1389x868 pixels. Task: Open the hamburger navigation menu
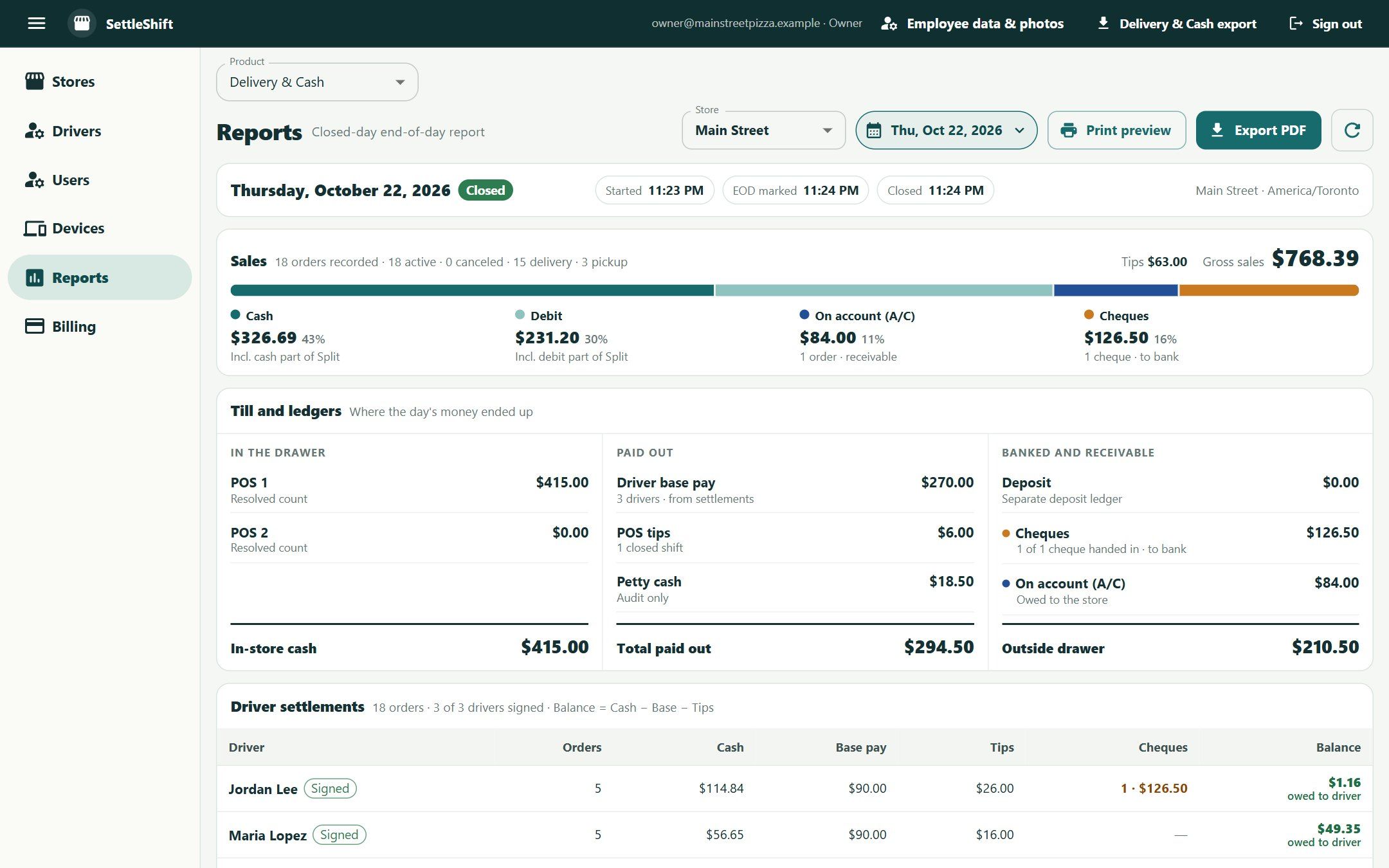(37, 24)
